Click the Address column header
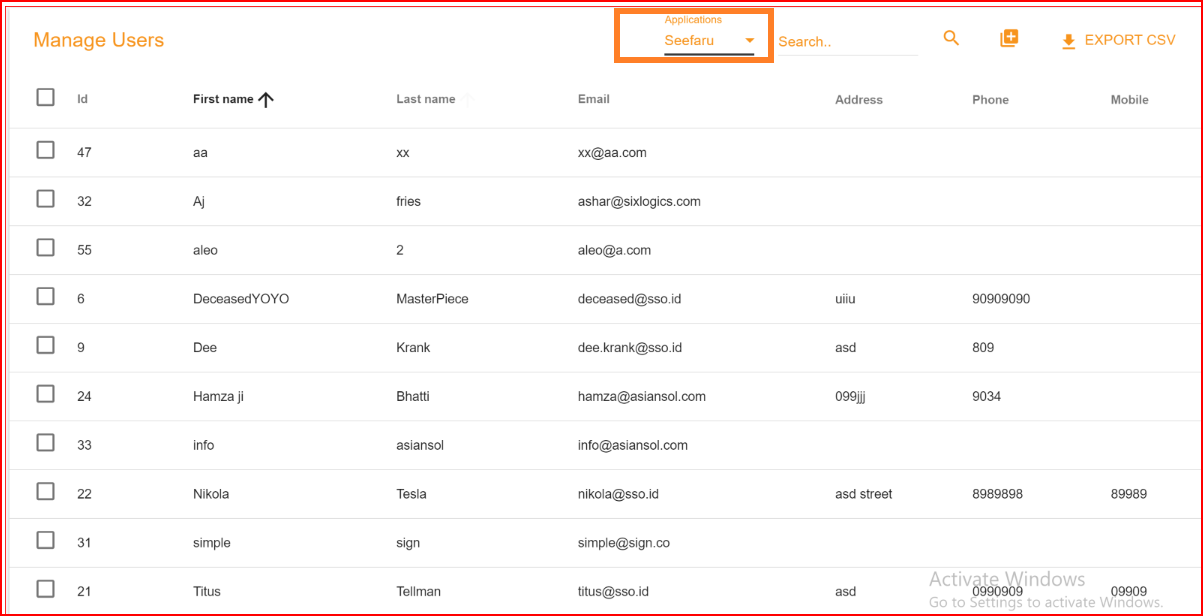This screenshot has height=616, width=1203. point(859,100)
